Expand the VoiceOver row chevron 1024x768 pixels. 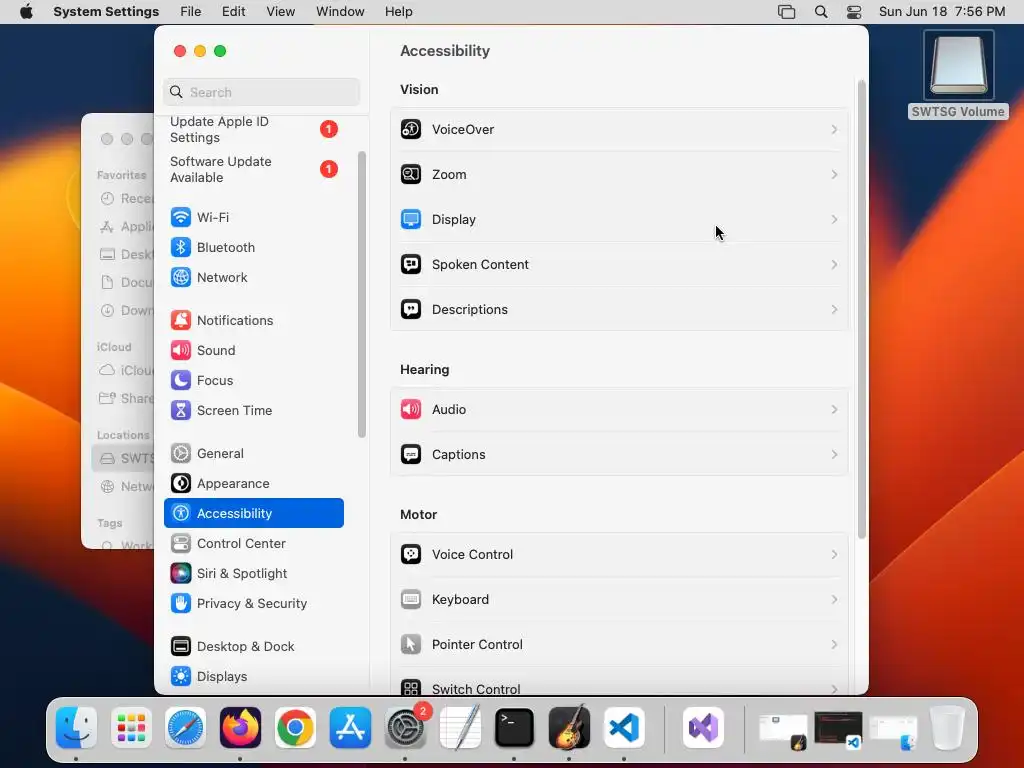click(x=834, y=129)
